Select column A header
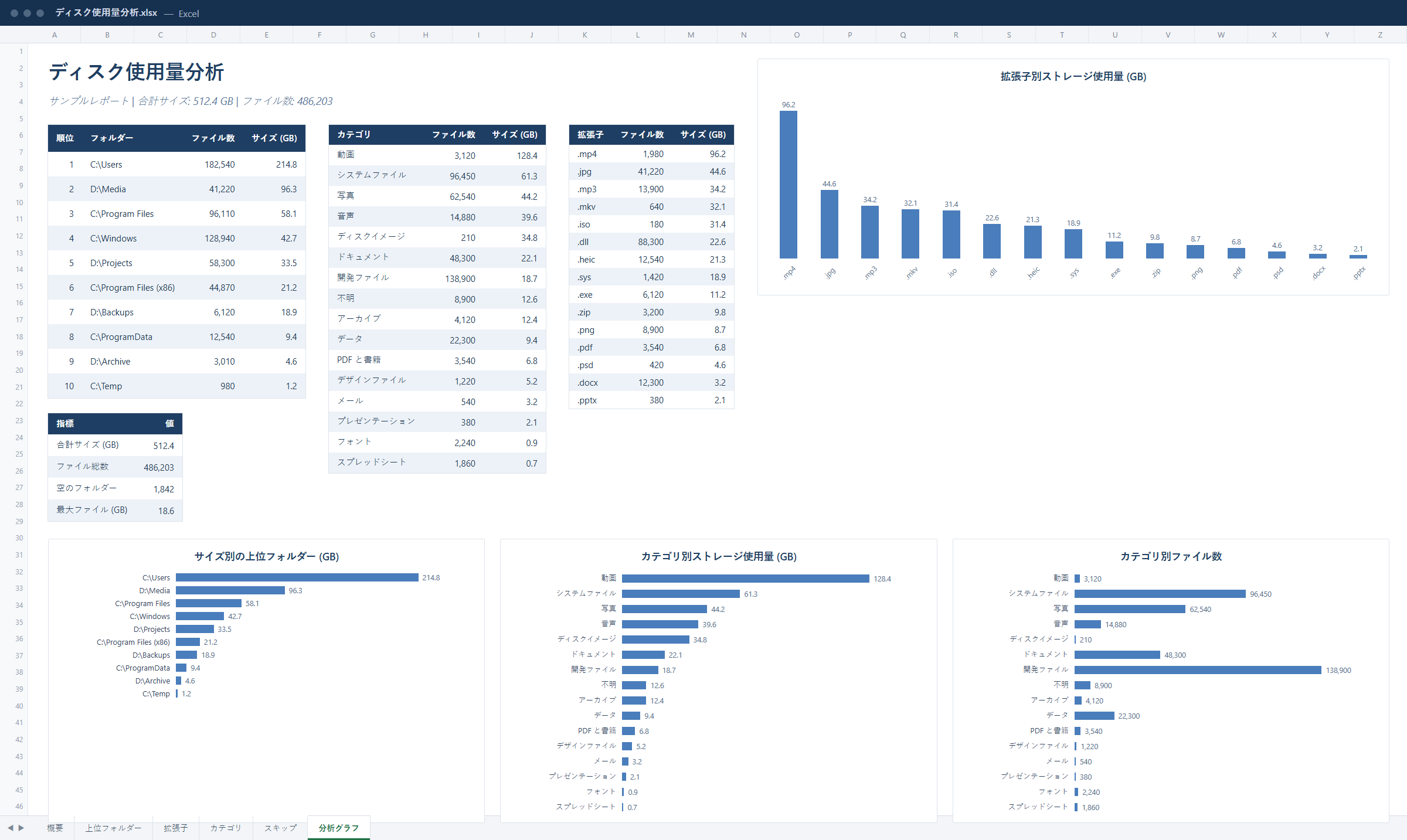 pyautogui.click(x=55, y=35)
